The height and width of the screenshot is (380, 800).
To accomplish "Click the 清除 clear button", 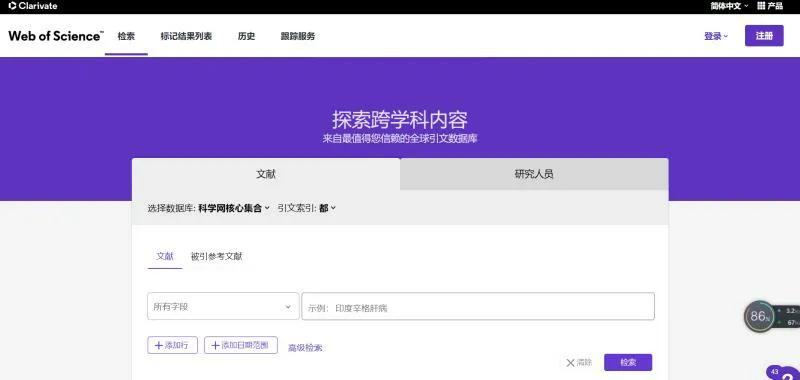I will pos(579,363).
